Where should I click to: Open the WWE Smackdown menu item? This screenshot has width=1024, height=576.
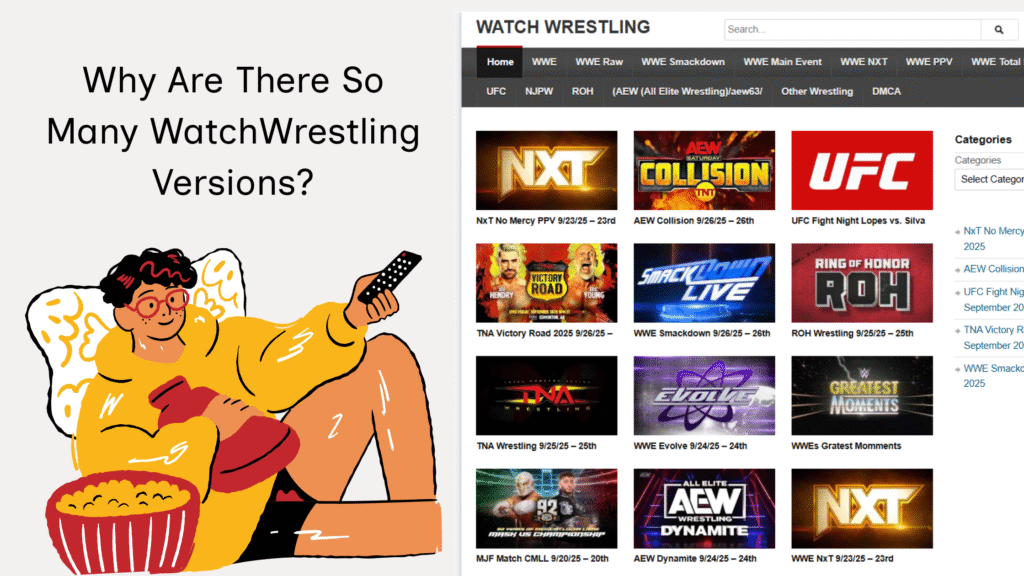point(682,62)
